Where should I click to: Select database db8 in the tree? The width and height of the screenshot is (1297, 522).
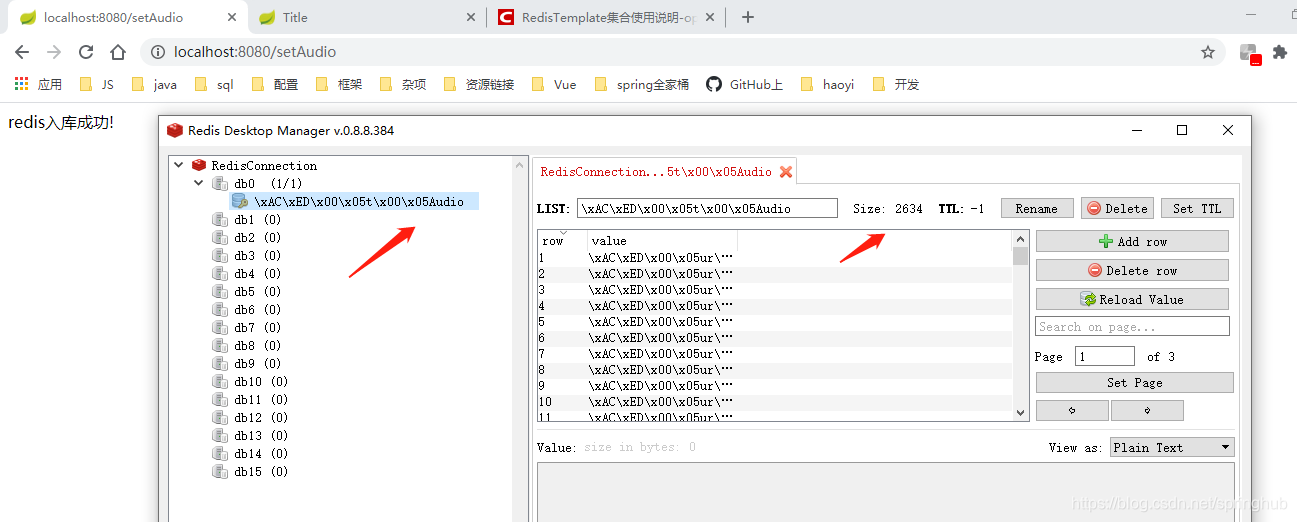pyautogui.click(x=257, y=346)
